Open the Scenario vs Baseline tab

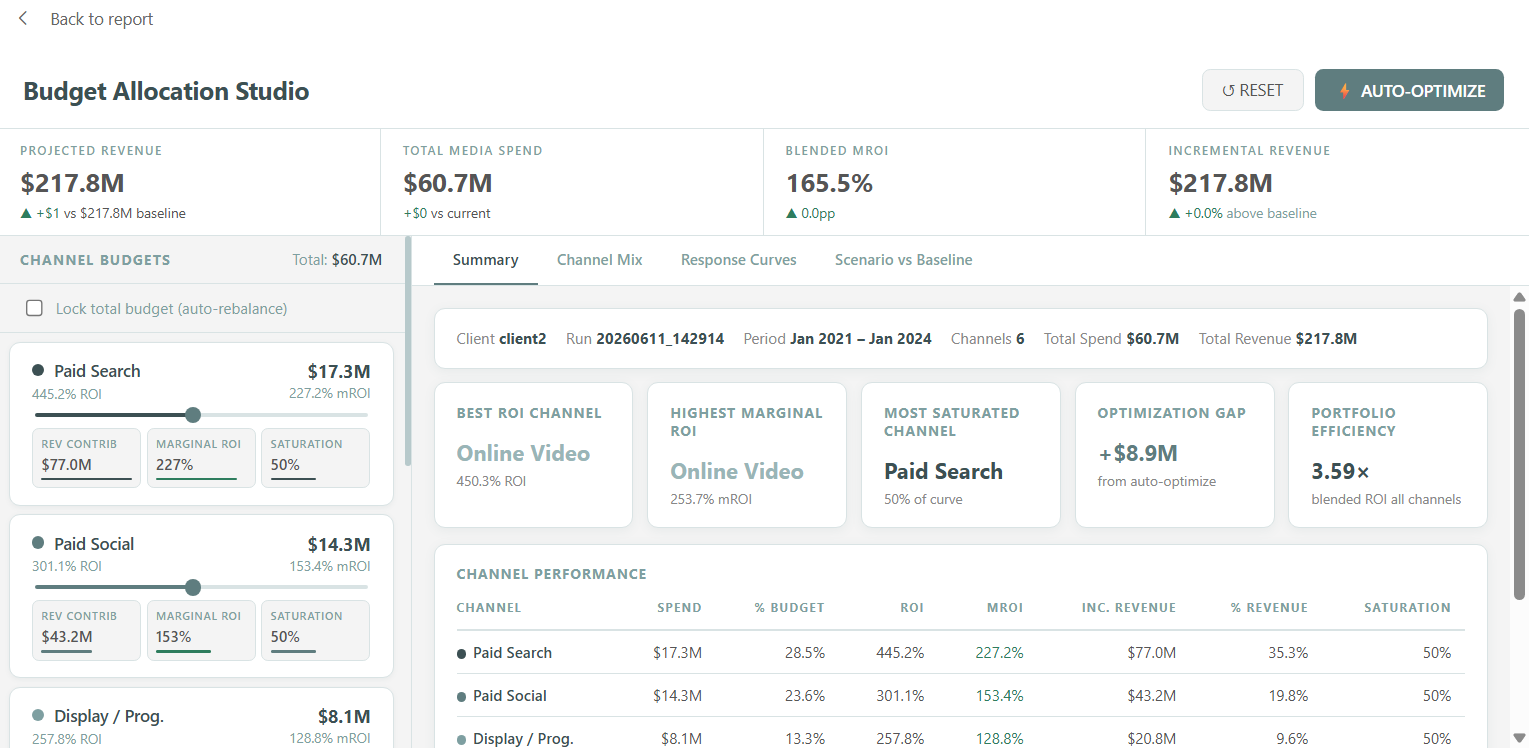(903, 260)
